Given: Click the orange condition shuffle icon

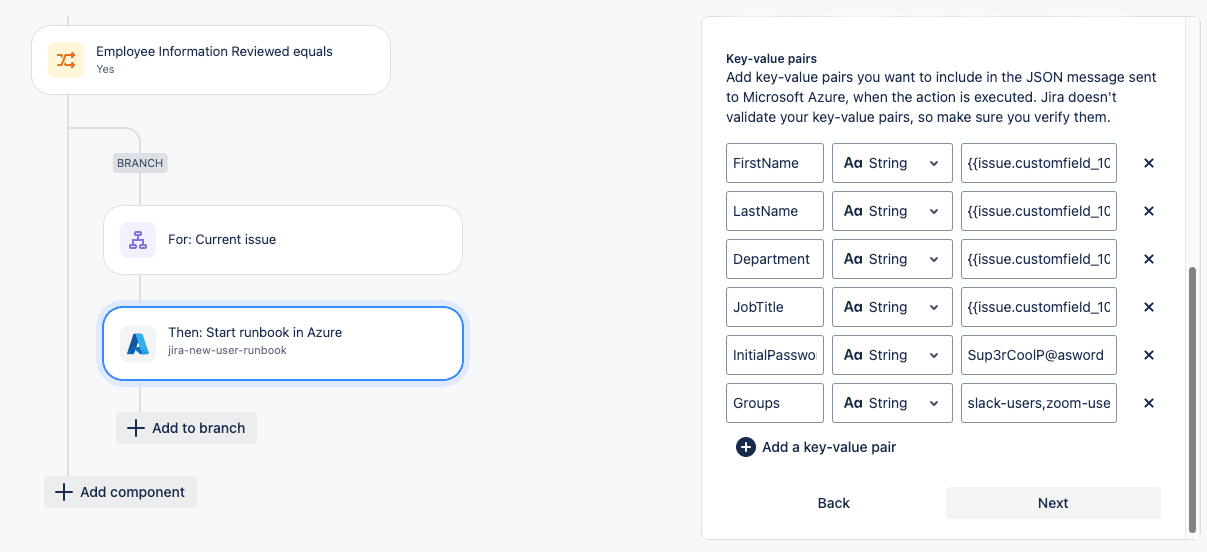Looking at the screenshot, I should (66, 60).
